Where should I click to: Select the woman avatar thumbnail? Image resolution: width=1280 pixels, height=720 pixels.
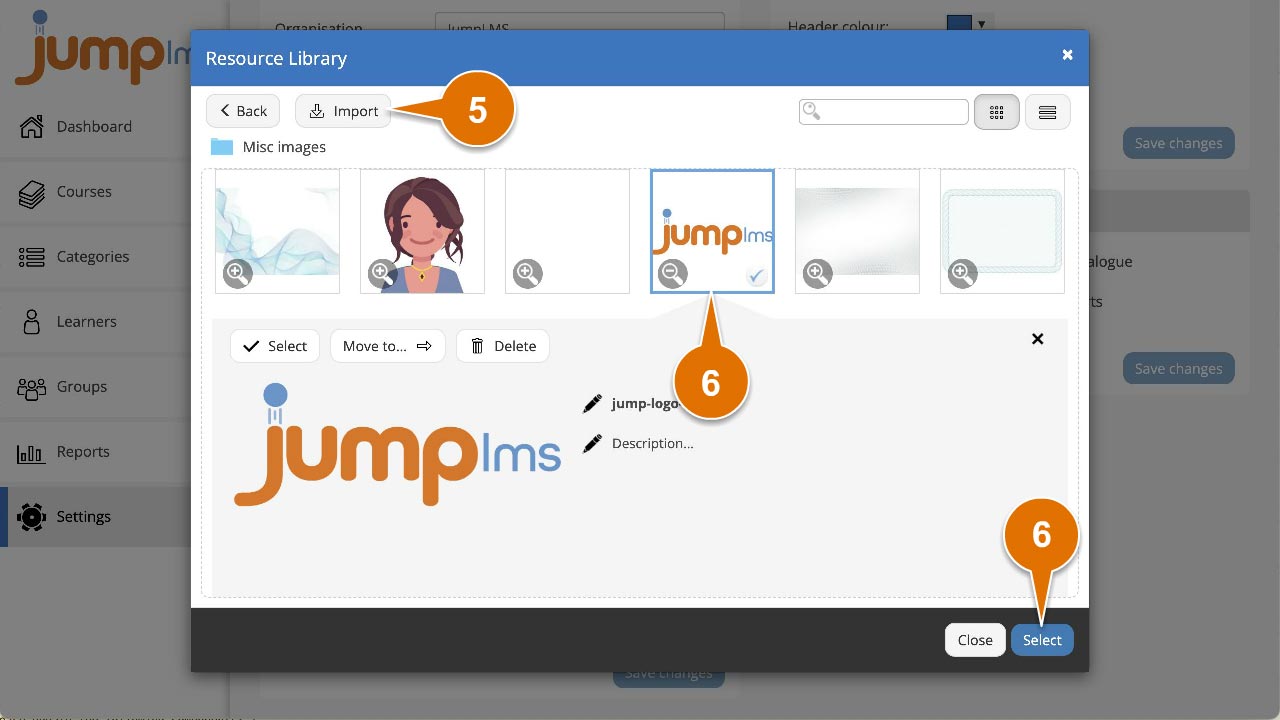coord(422,231)
